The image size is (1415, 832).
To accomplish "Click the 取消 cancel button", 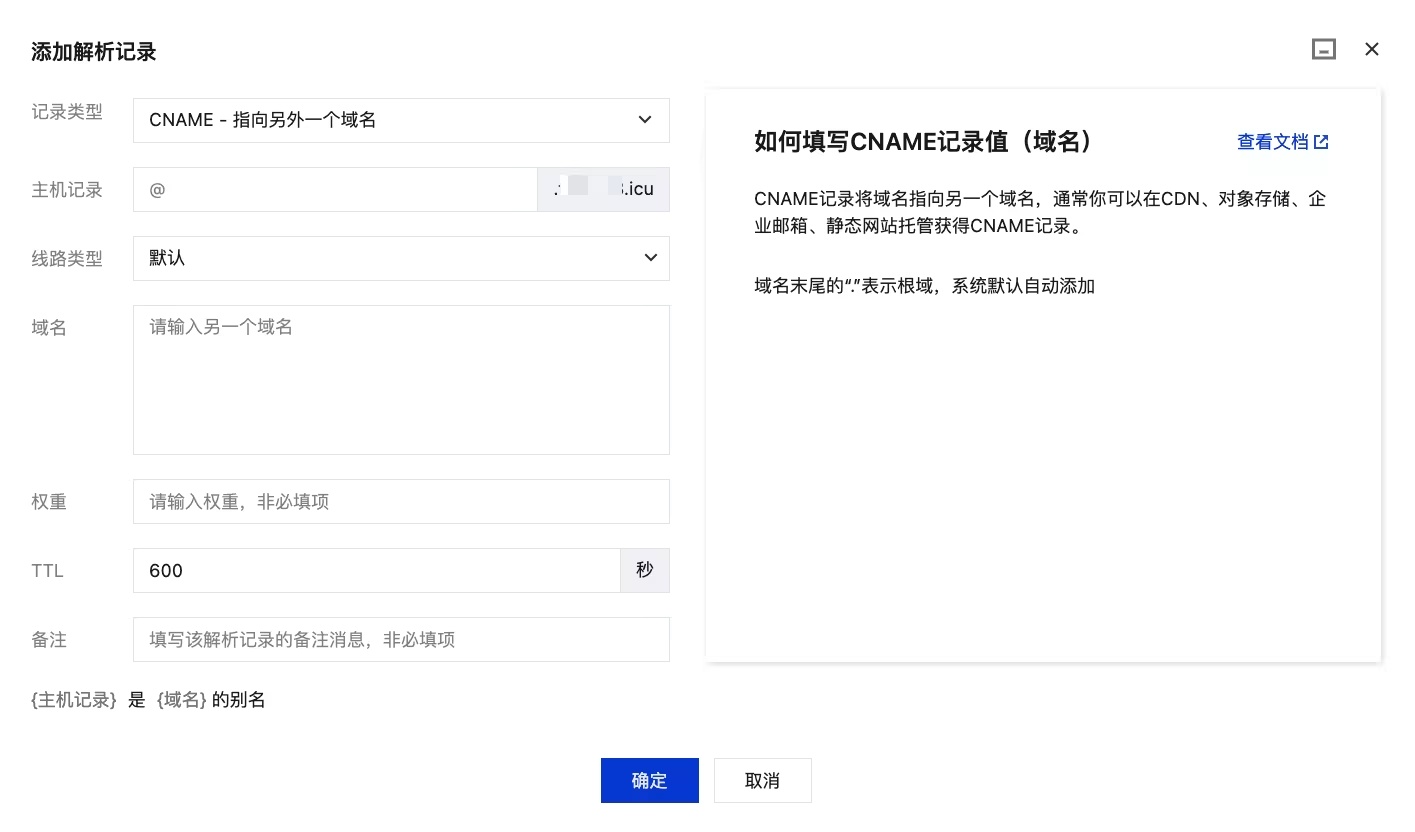I will (762, 780).
